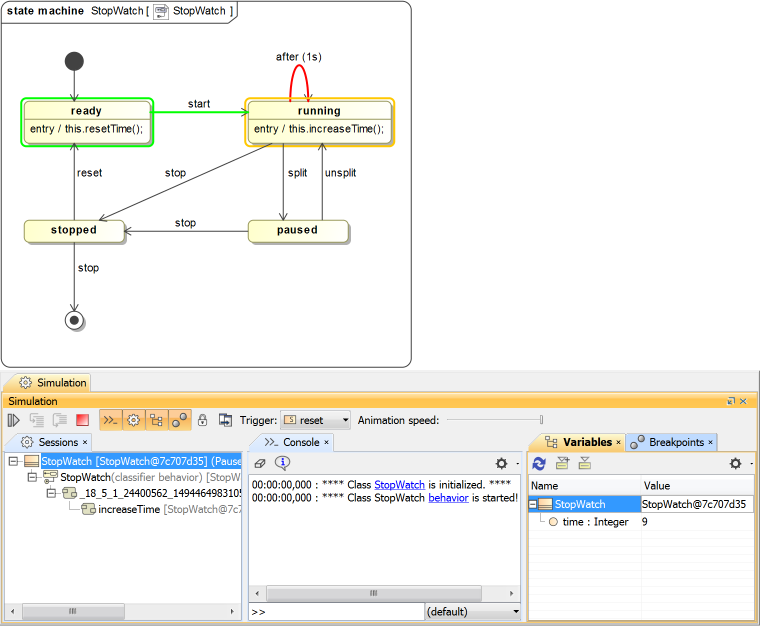Click the eraser icon to clear console

[x=260, y=463]
